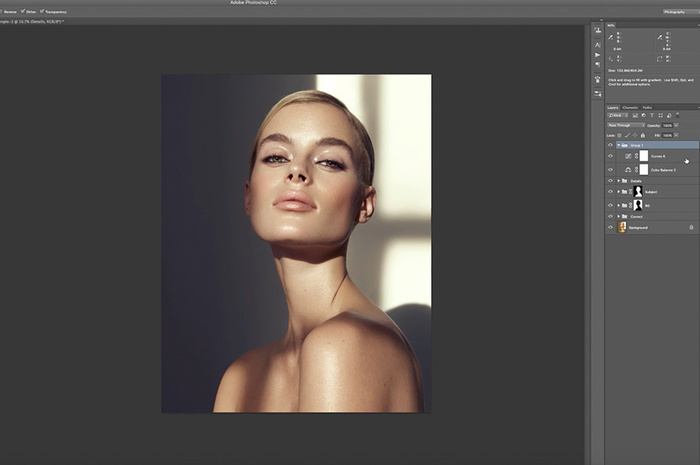Viewport: 700px width, 465px height.
Task: Filter layers by adjustment layers icon
Action: [643, 116]
